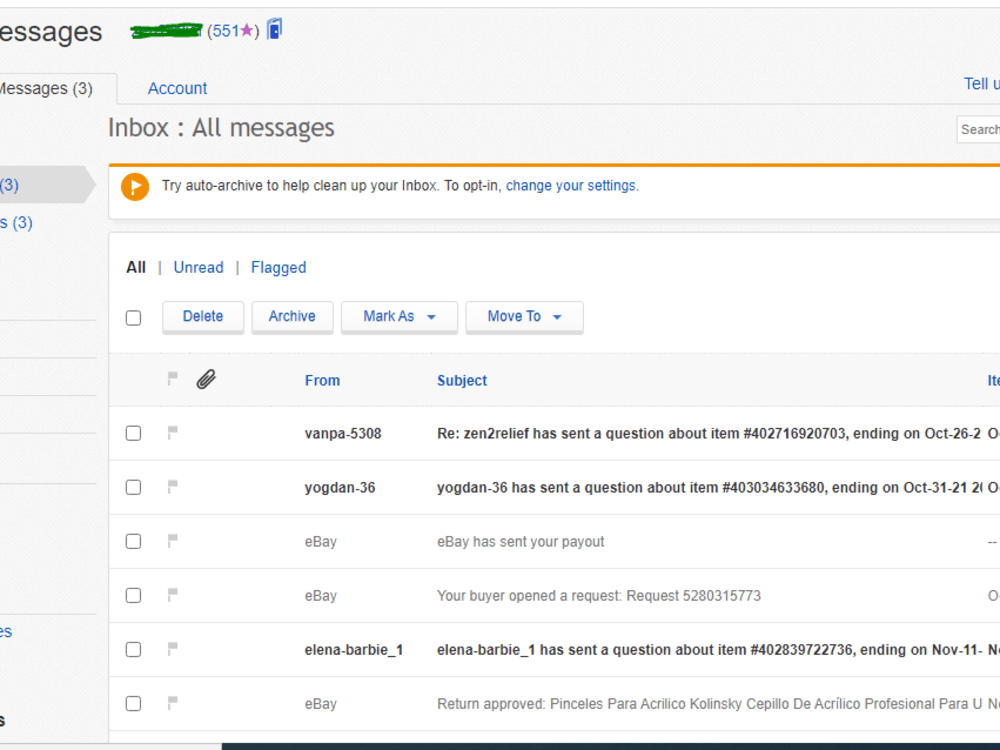Flag the Return approved message
Viewport: 1000px width, 750px height.
tap(172, 703)
